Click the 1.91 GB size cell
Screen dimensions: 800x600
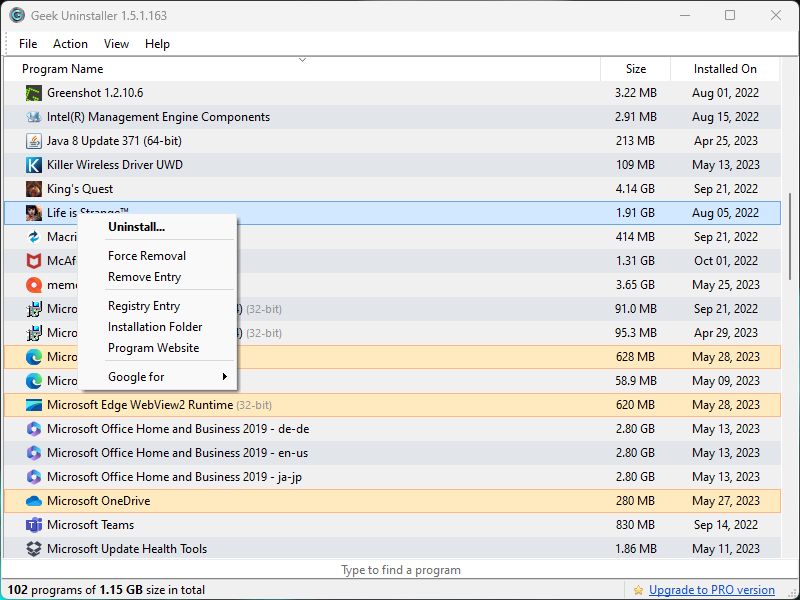tap(635, 213)
